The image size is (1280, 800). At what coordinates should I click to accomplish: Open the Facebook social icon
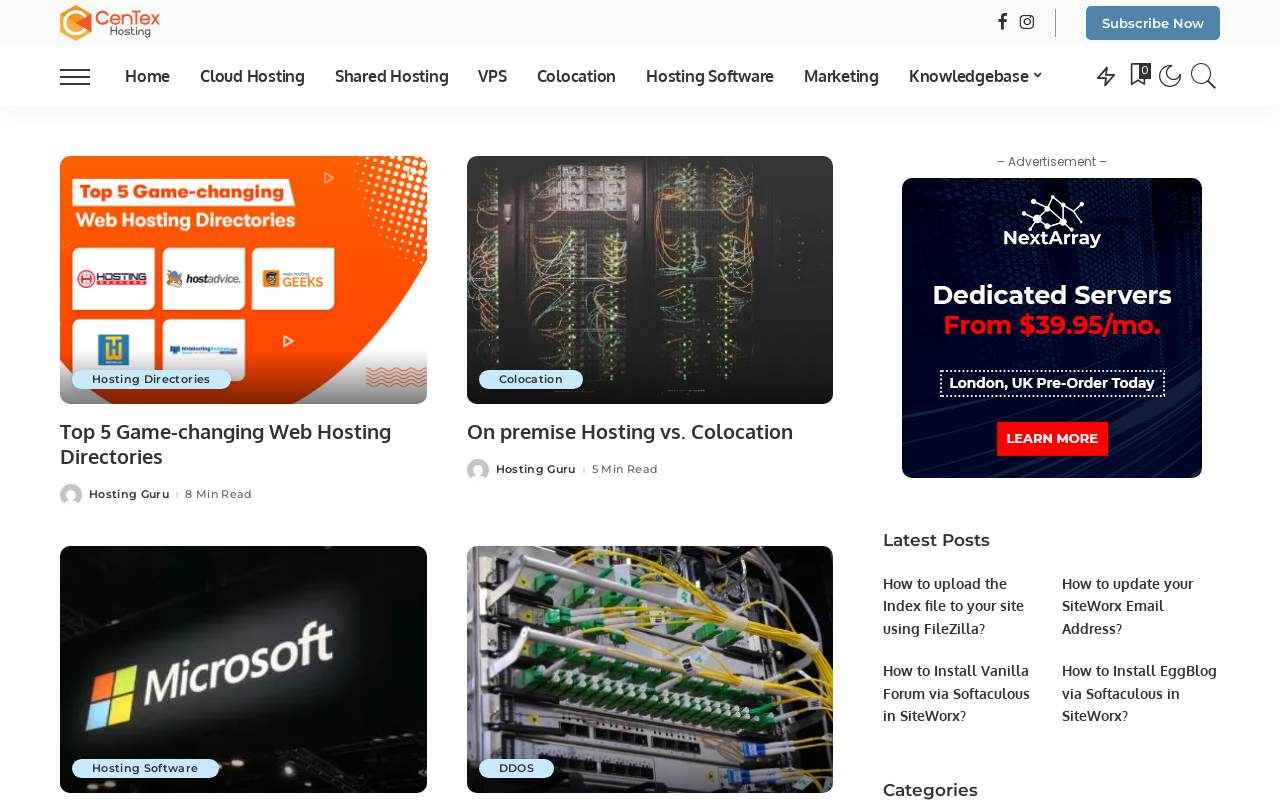[x=1002, y=22]
